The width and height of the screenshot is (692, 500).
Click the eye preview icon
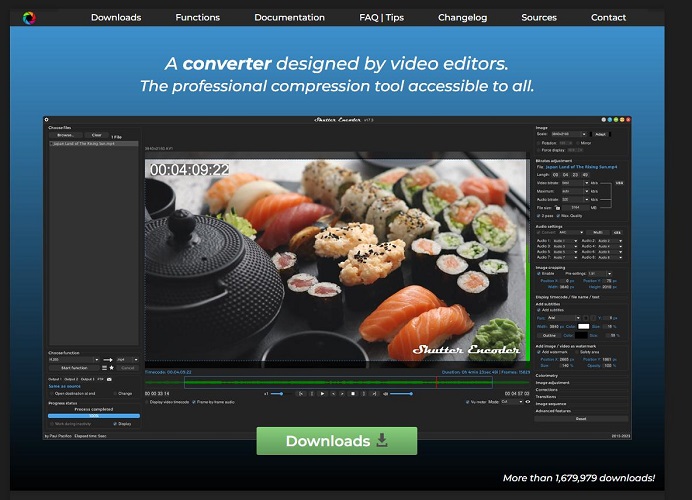[527, 402]
